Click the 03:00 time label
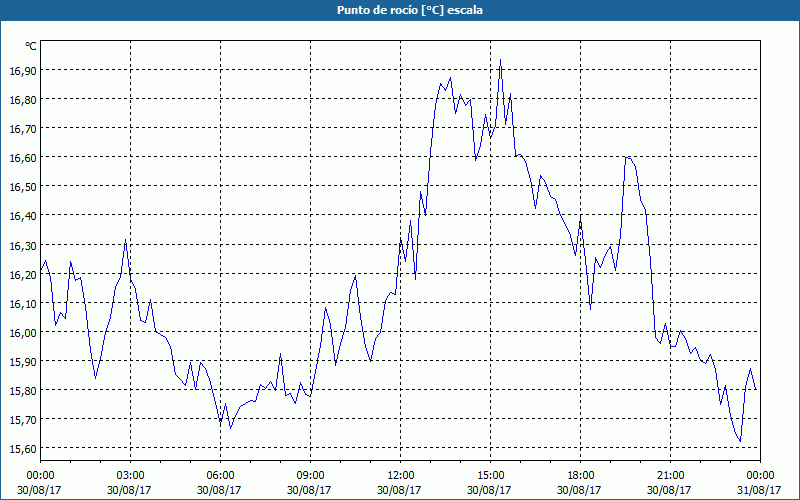Image resolution: width=800 pixels, height=500 pixels. click(131, 476)
